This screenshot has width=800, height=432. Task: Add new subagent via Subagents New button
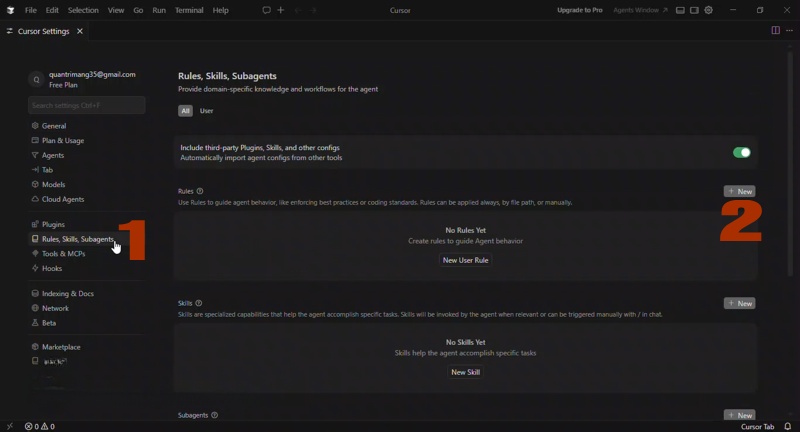[739, 415]
